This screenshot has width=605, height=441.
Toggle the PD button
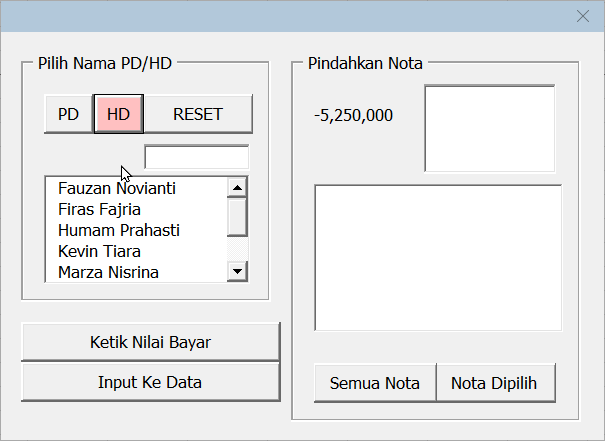pyautogui.click(x=69, y=114)
